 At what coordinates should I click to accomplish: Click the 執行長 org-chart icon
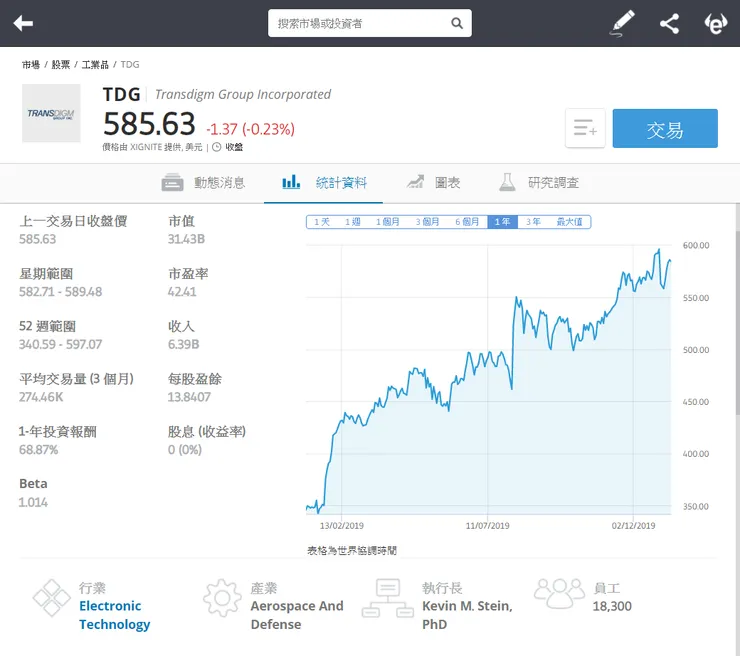point(387,598)
